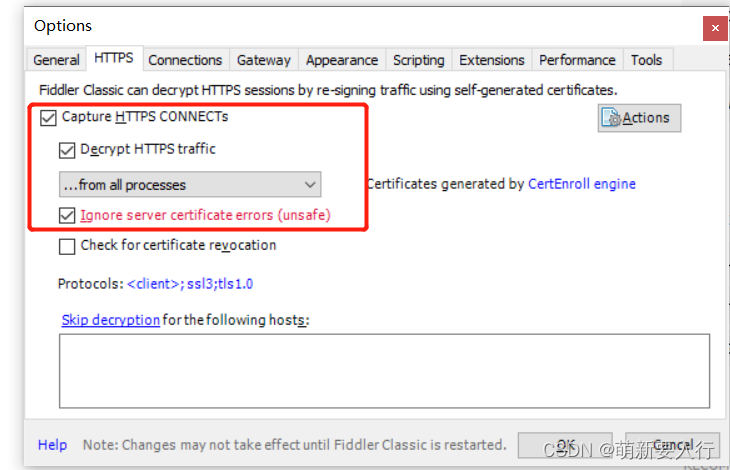Open the Tools tab
730x470 pixels.
[x=646, y=60]
